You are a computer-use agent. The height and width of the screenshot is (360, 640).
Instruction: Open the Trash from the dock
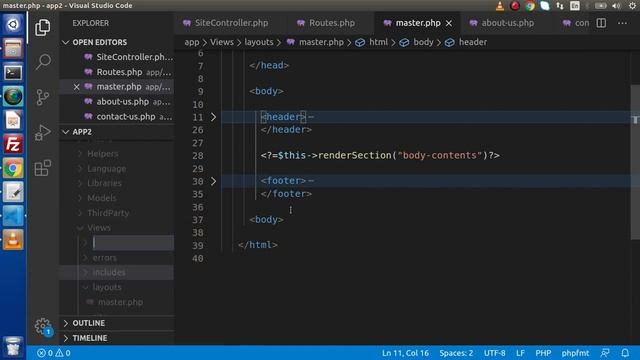click(x=13, y=347)
